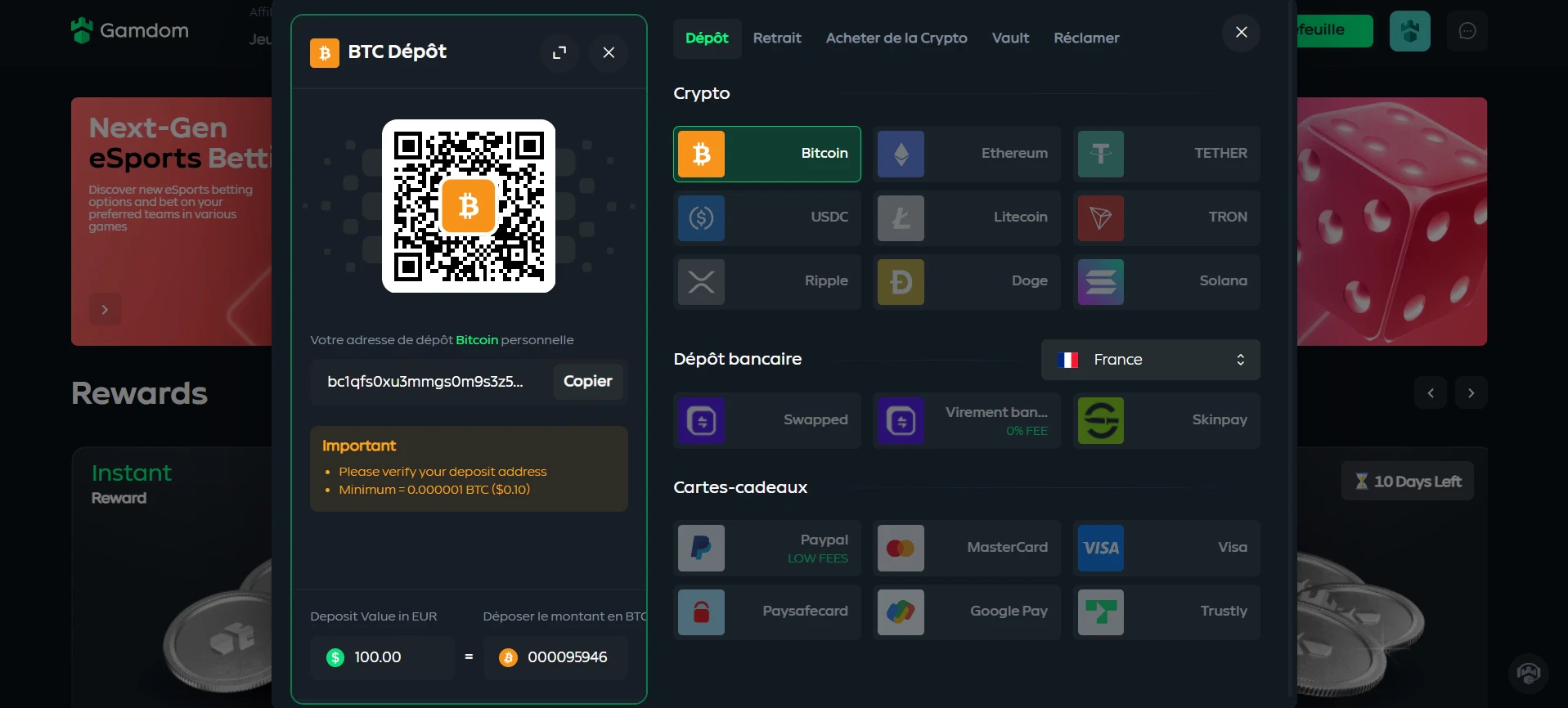Select Visa gift card option
Screen dimensions: 1568x708
click(1166, 548)
